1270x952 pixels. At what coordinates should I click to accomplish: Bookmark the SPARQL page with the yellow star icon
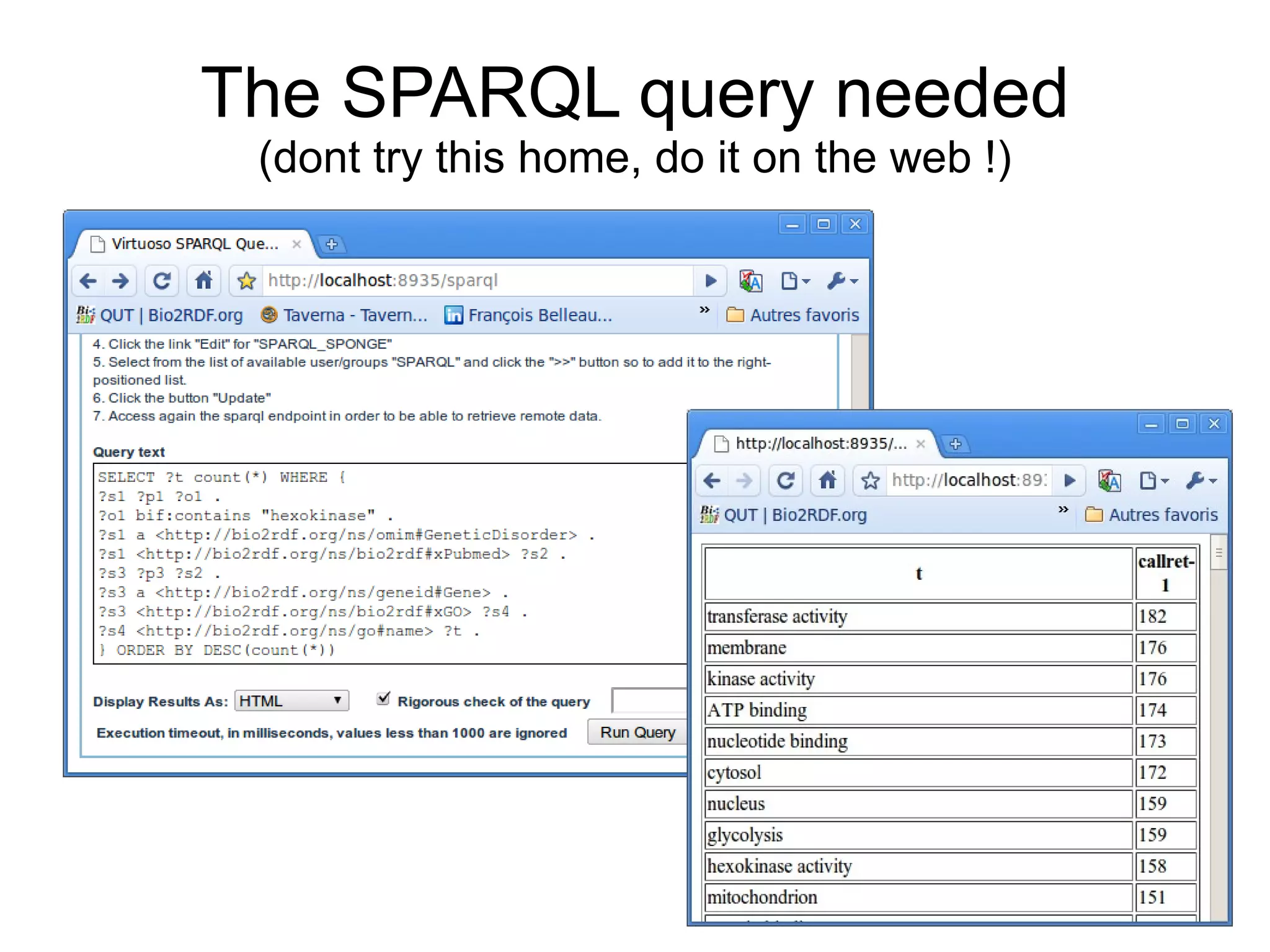246,281
